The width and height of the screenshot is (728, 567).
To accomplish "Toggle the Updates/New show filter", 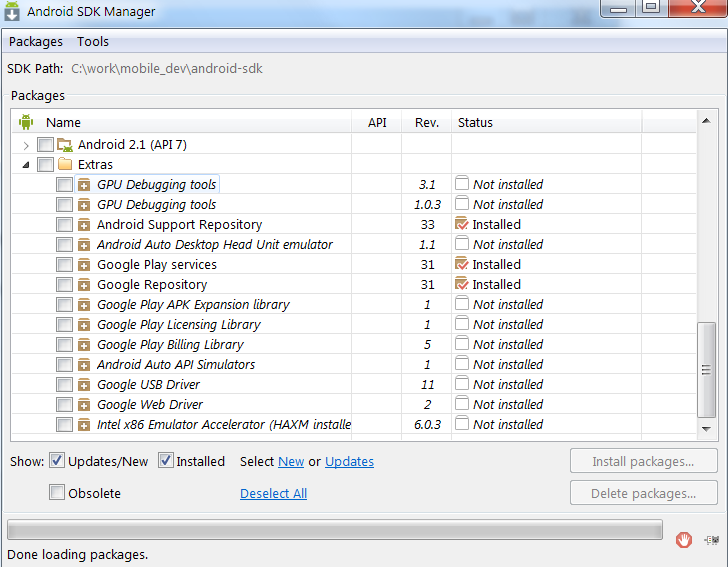I will [57, 461].
